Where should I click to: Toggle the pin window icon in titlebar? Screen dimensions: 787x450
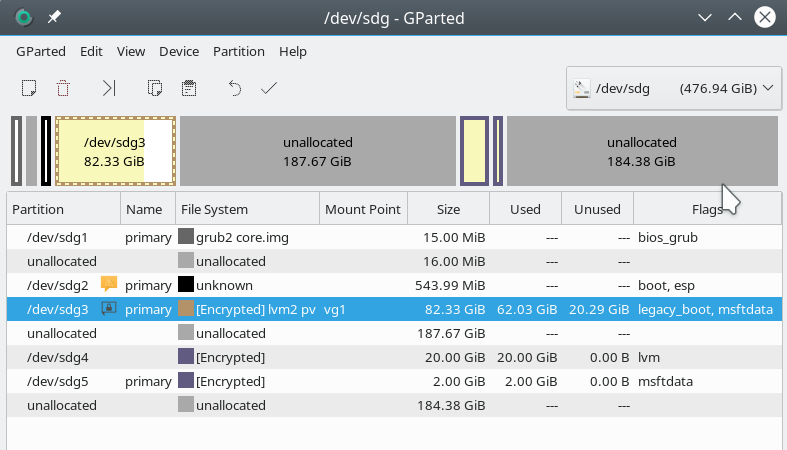pyautogui.click(x=54, y=18)
